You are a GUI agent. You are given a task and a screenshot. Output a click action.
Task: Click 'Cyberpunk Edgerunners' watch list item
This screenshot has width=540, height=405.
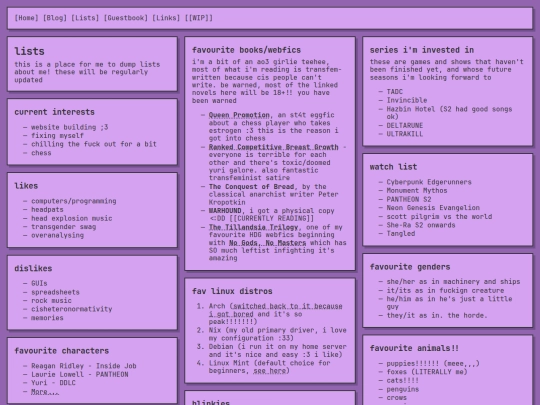point(429,182)
